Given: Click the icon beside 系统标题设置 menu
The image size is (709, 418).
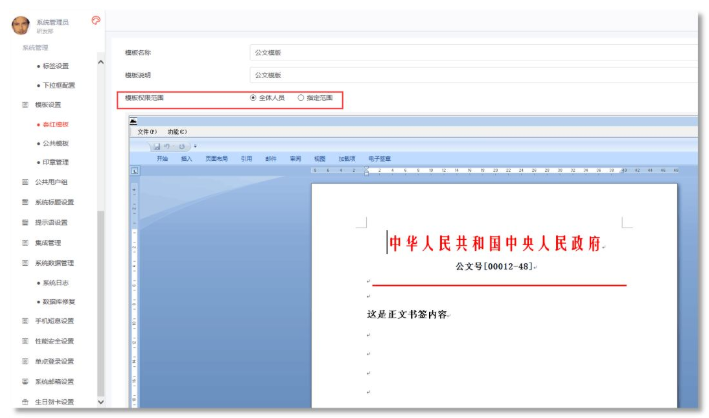Looking at the screenshot, I should coord(25,202).
